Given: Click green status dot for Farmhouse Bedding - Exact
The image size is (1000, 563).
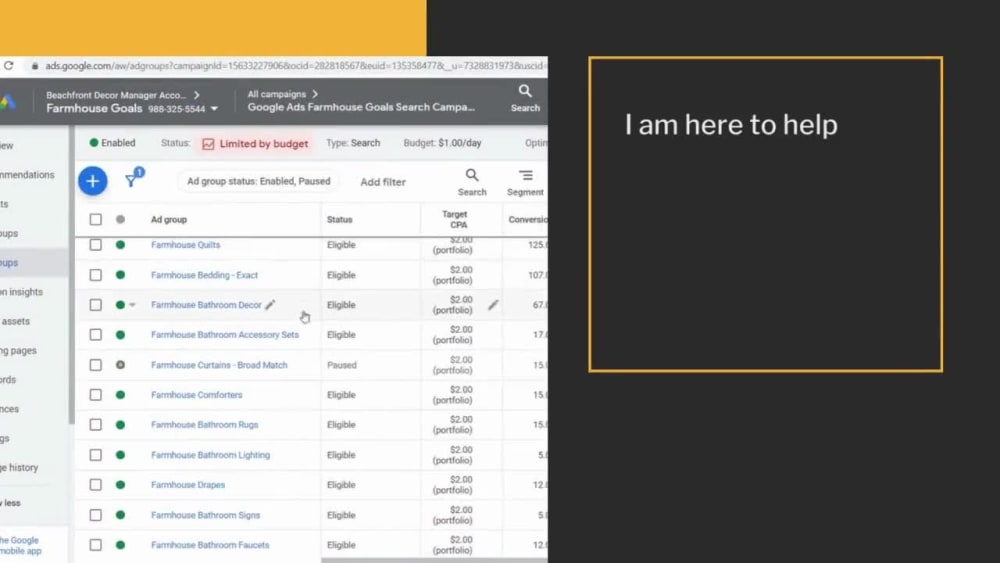Looking at the screenshot, I should point(120,275).
